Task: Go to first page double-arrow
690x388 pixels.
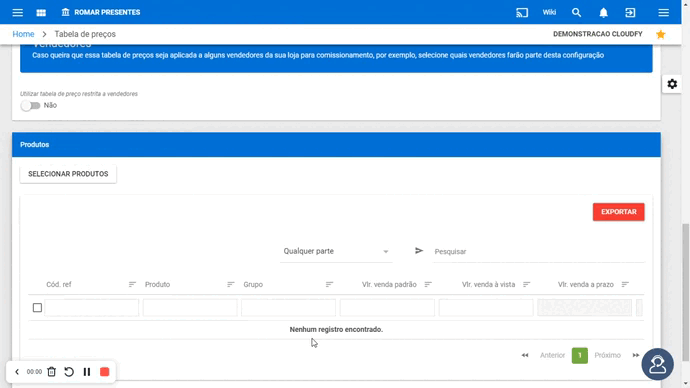Action: 525,355
